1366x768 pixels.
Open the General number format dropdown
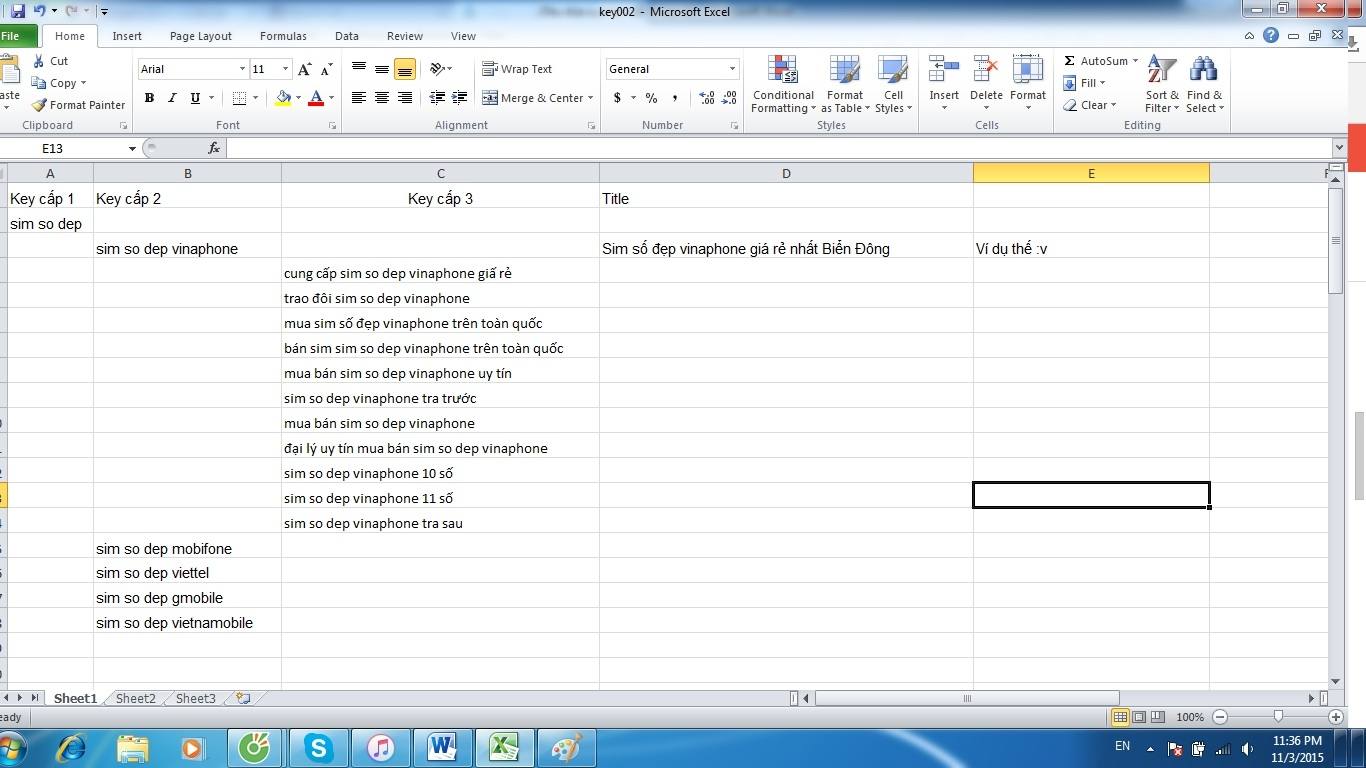[x=732, y=69]
